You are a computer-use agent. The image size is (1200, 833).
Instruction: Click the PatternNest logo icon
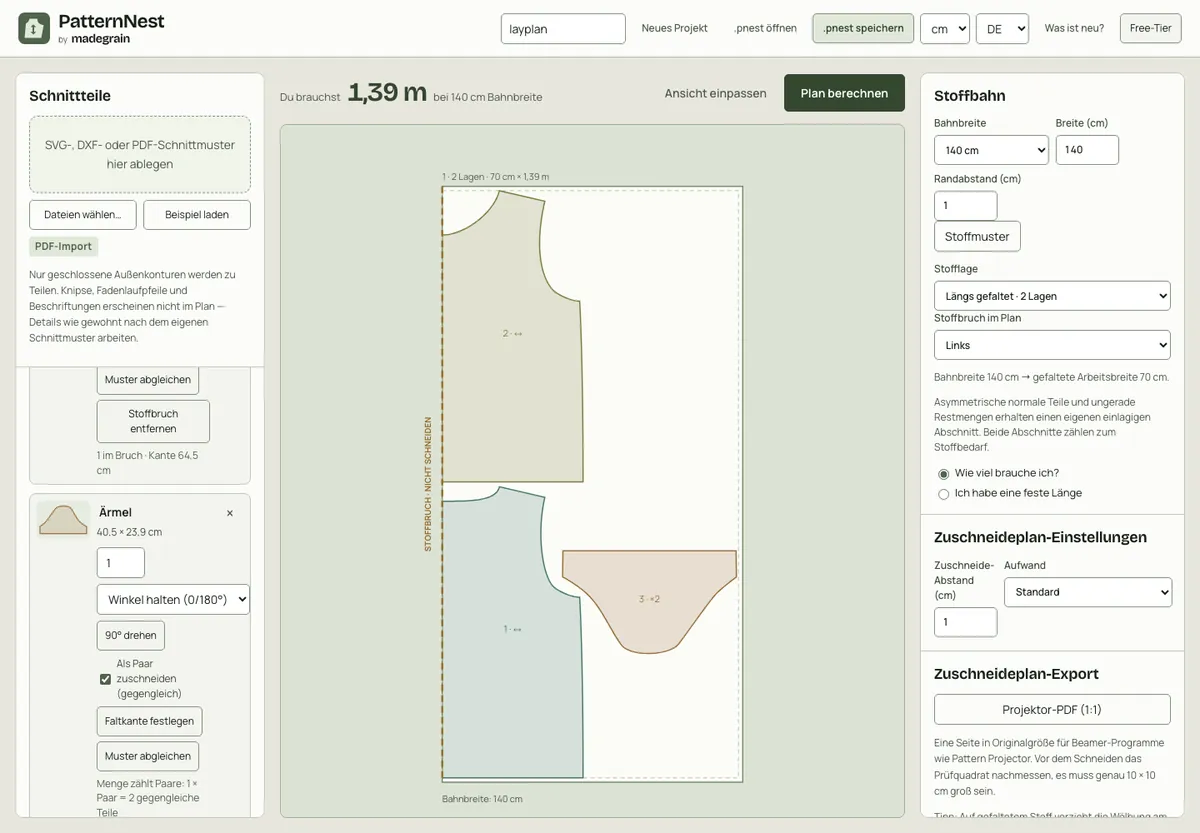[34, 28]
